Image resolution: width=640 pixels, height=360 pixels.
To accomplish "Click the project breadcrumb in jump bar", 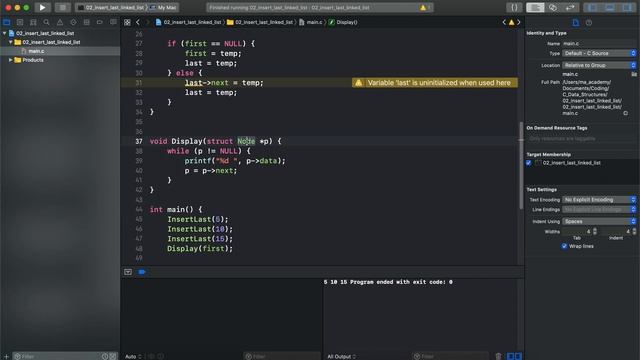I will pos(188,22).
